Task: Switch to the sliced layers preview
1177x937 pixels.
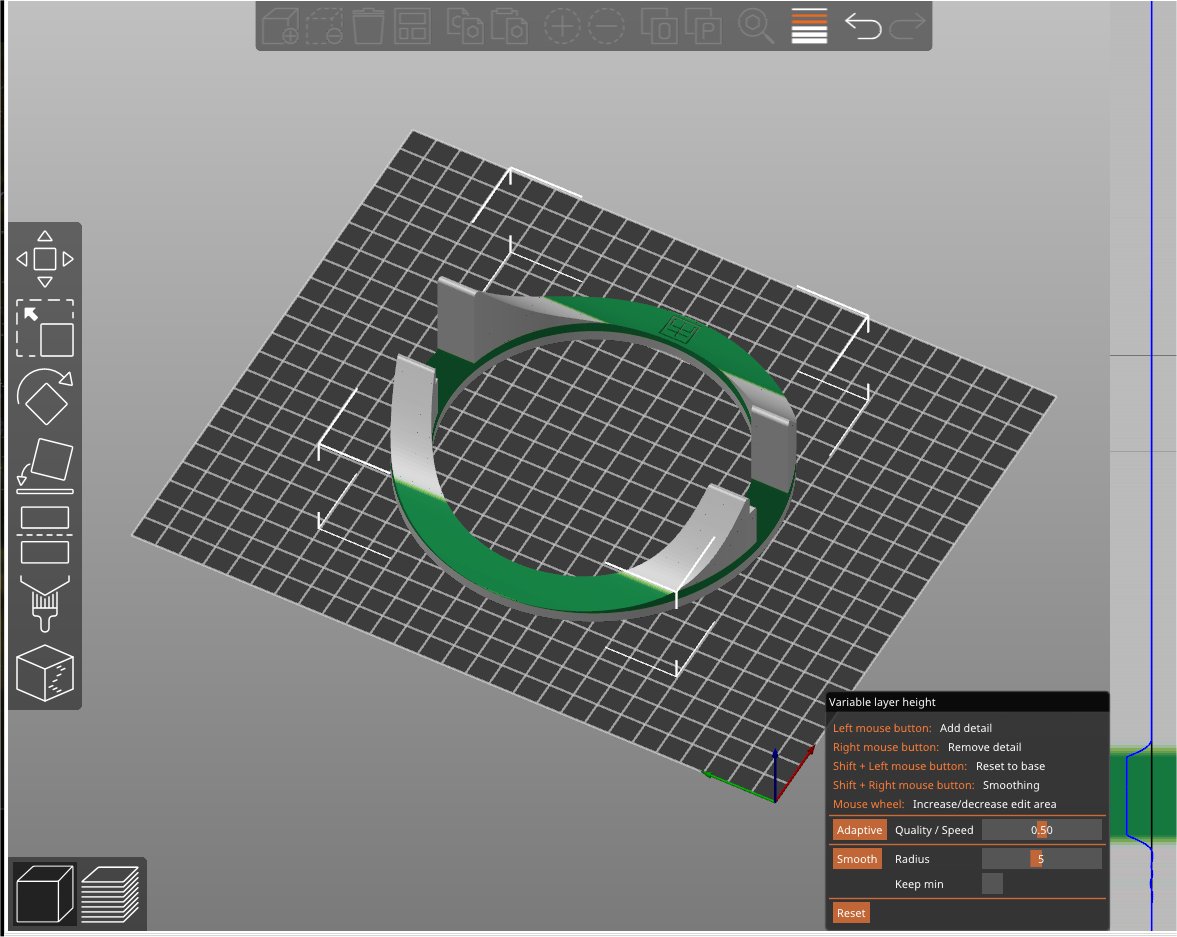Action: pos(109,892)
